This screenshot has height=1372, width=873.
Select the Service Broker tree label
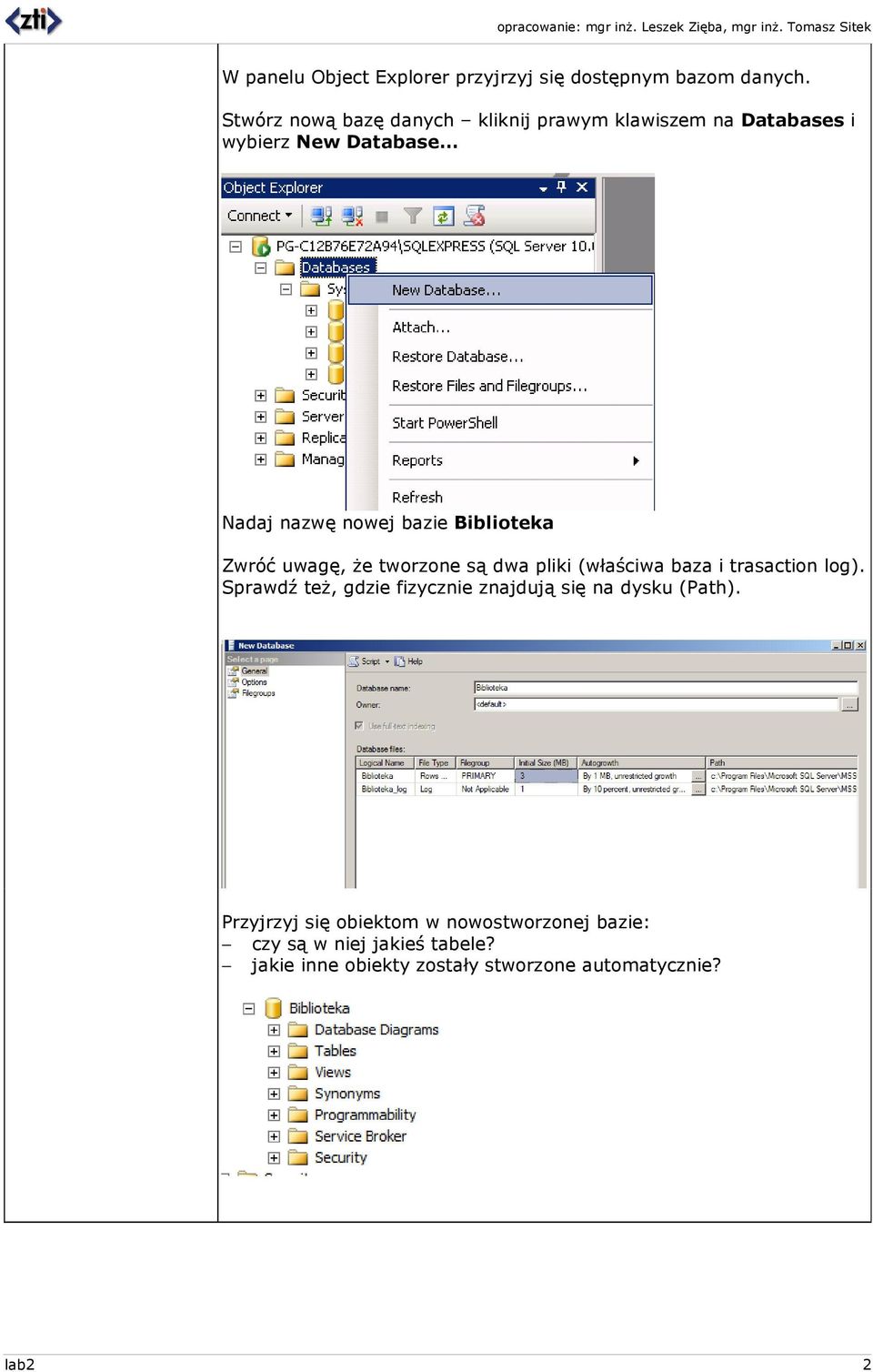[360, 1136]
